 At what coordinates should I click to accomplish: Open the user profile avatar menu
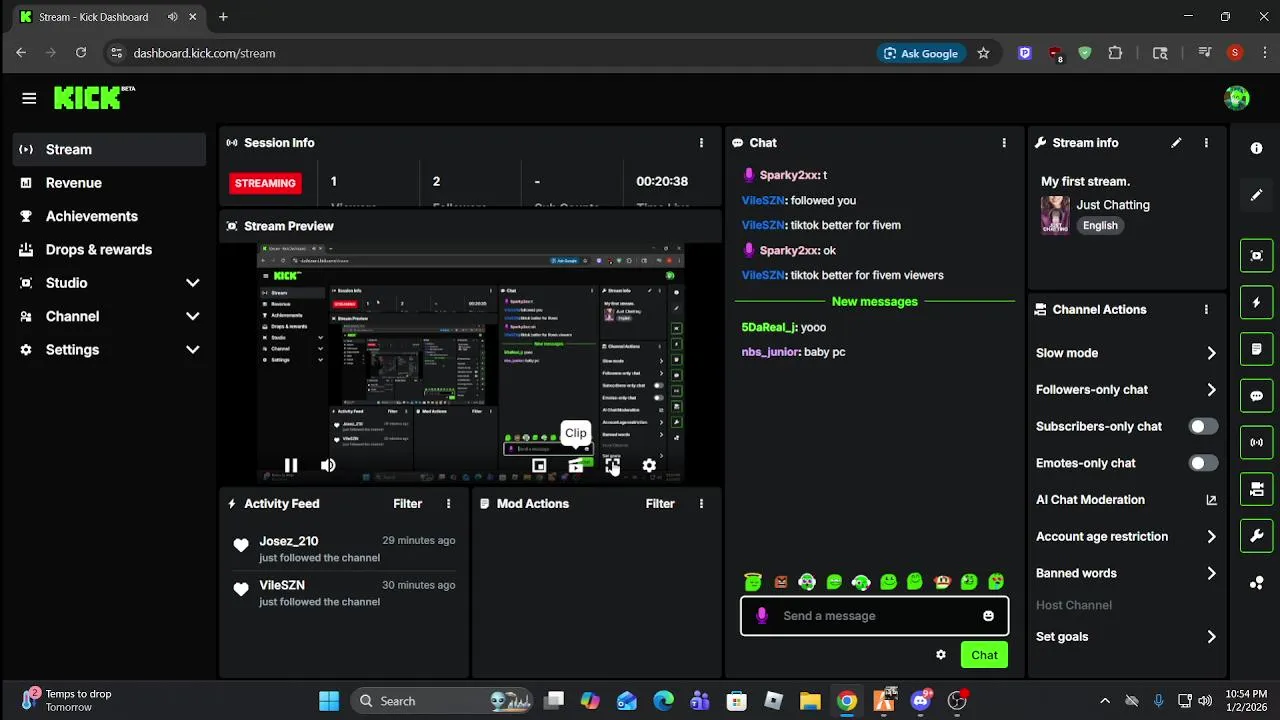pos(1237,98)
